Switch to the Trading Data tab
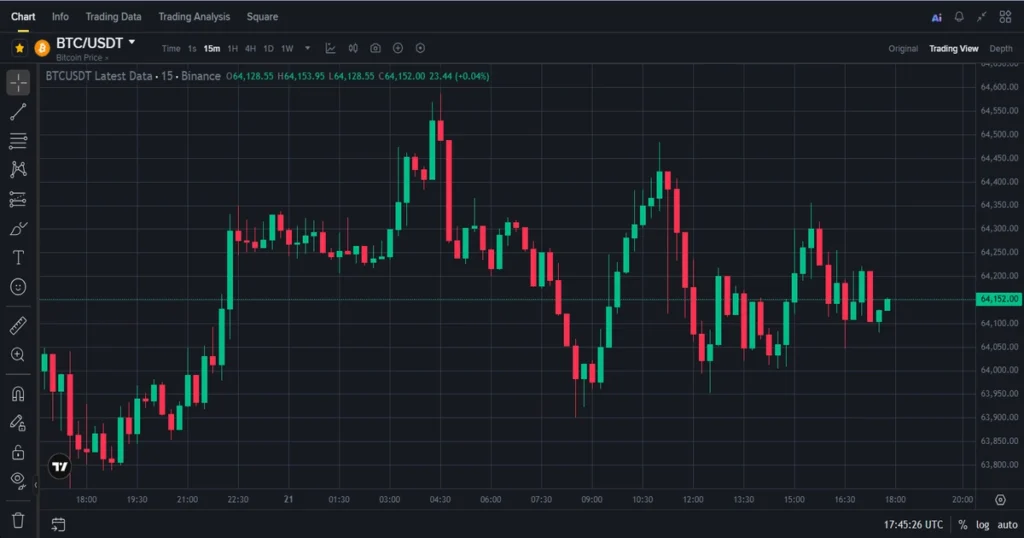The height and width of the screenshot is (538, 1024). [x=113, y=16]
